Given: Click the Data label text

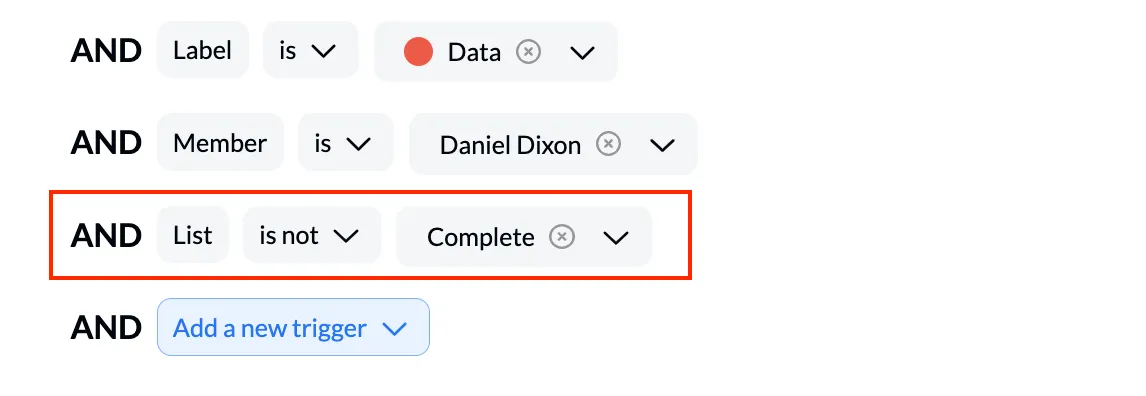Looking at the screenshot, I should (474, 52).
